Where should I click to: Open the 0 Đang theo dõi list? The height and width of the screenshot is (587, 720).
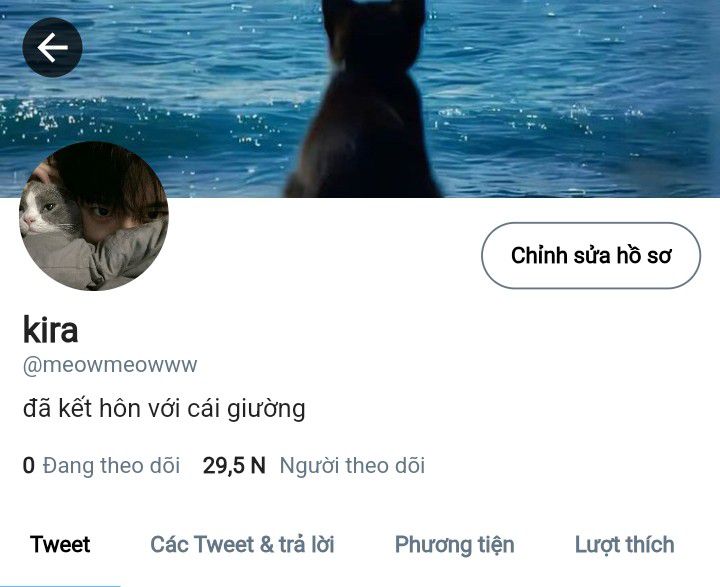101,465
